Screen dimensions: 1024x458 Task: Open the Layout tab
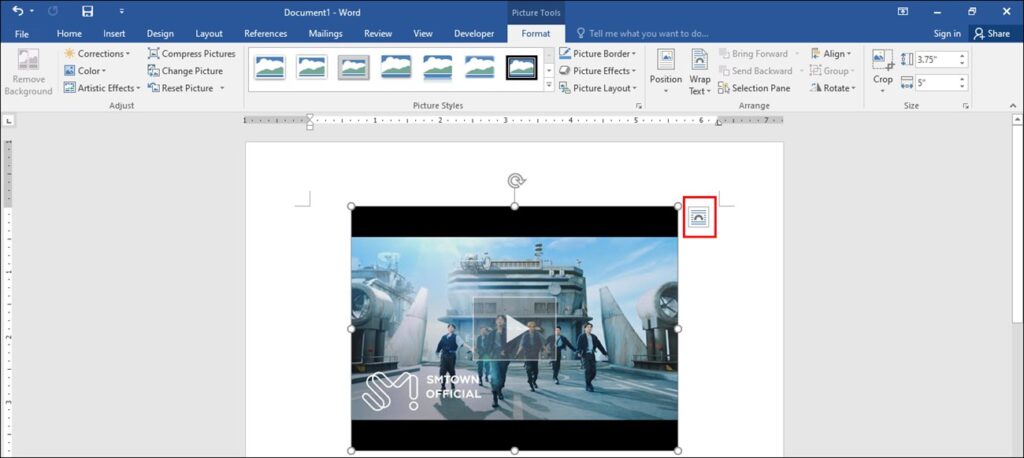[209, 33]
